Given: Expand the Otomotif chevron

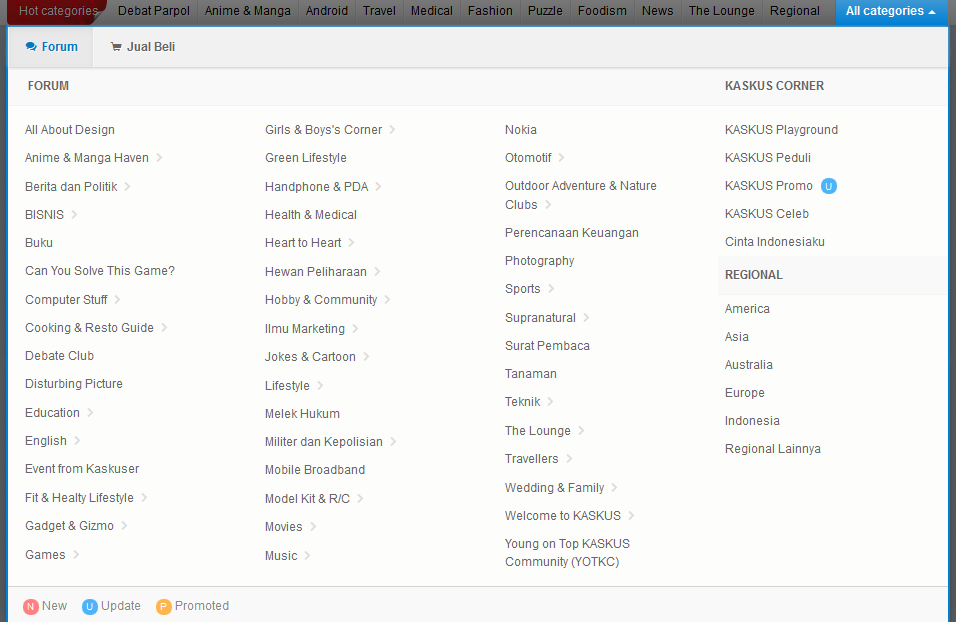Looking at the screenshot, I should click(562, 157).
